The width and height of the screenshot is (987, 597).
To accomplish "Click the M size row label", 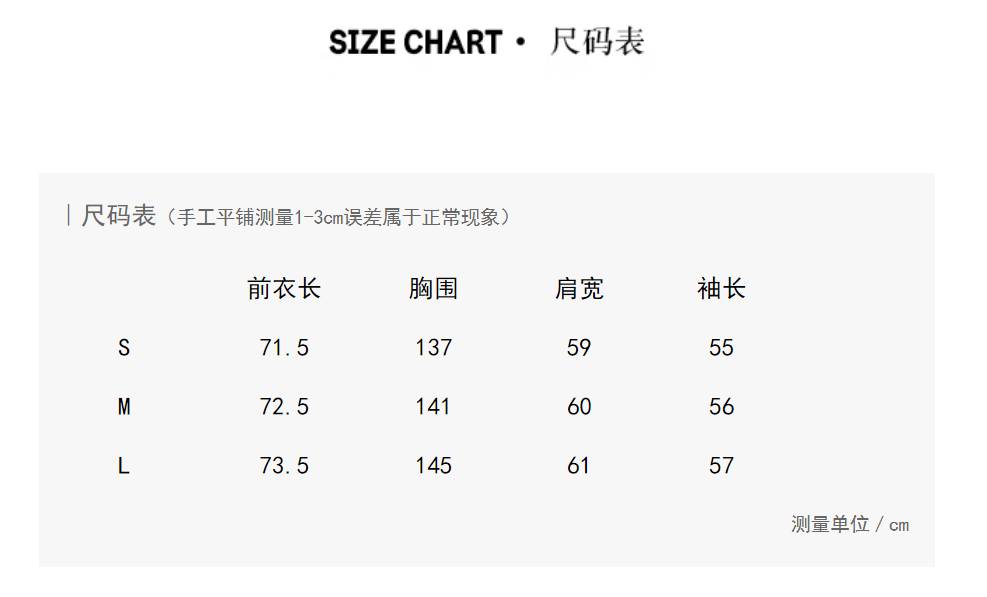I will coord(124,407).
